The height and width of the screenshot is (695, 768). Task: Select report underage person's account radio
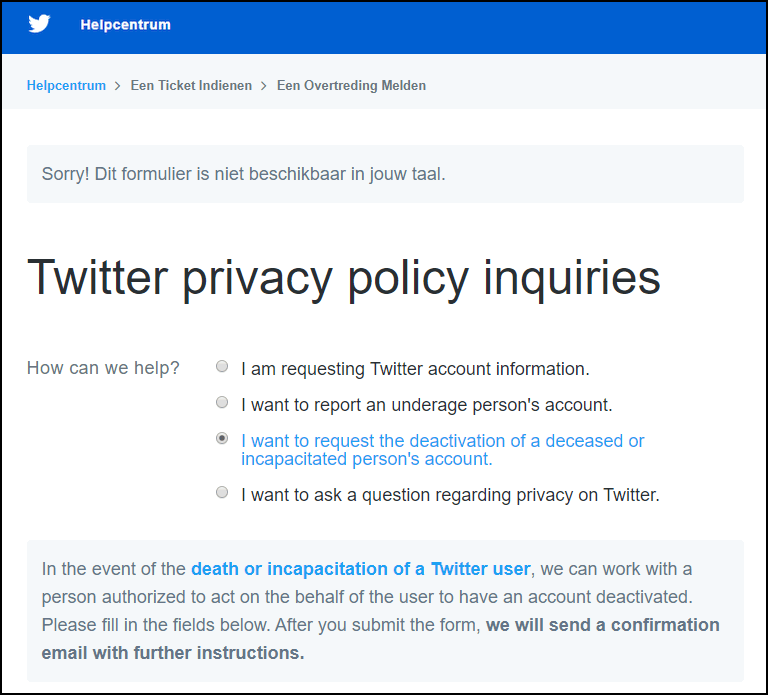click(222, 402)
